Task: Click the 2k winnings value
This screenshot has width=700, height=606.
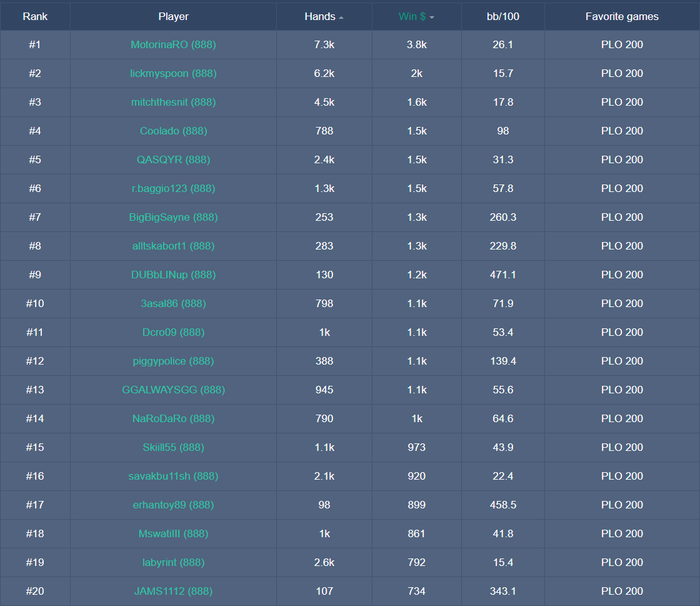Action: [x=417, y=73]
